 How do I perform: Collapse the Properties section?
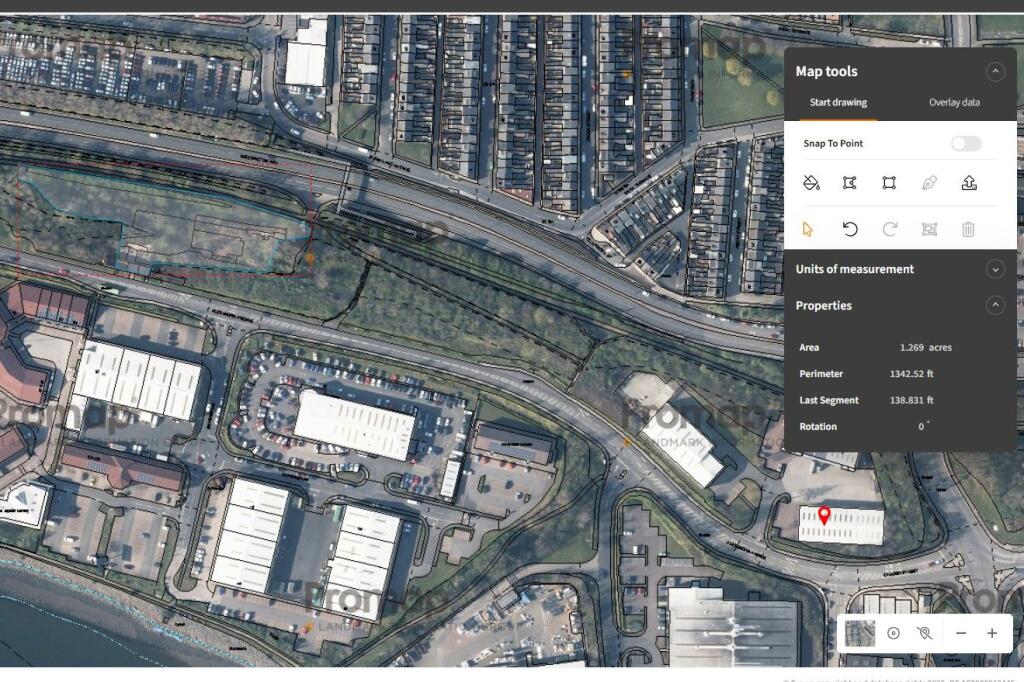coord(994,306)
